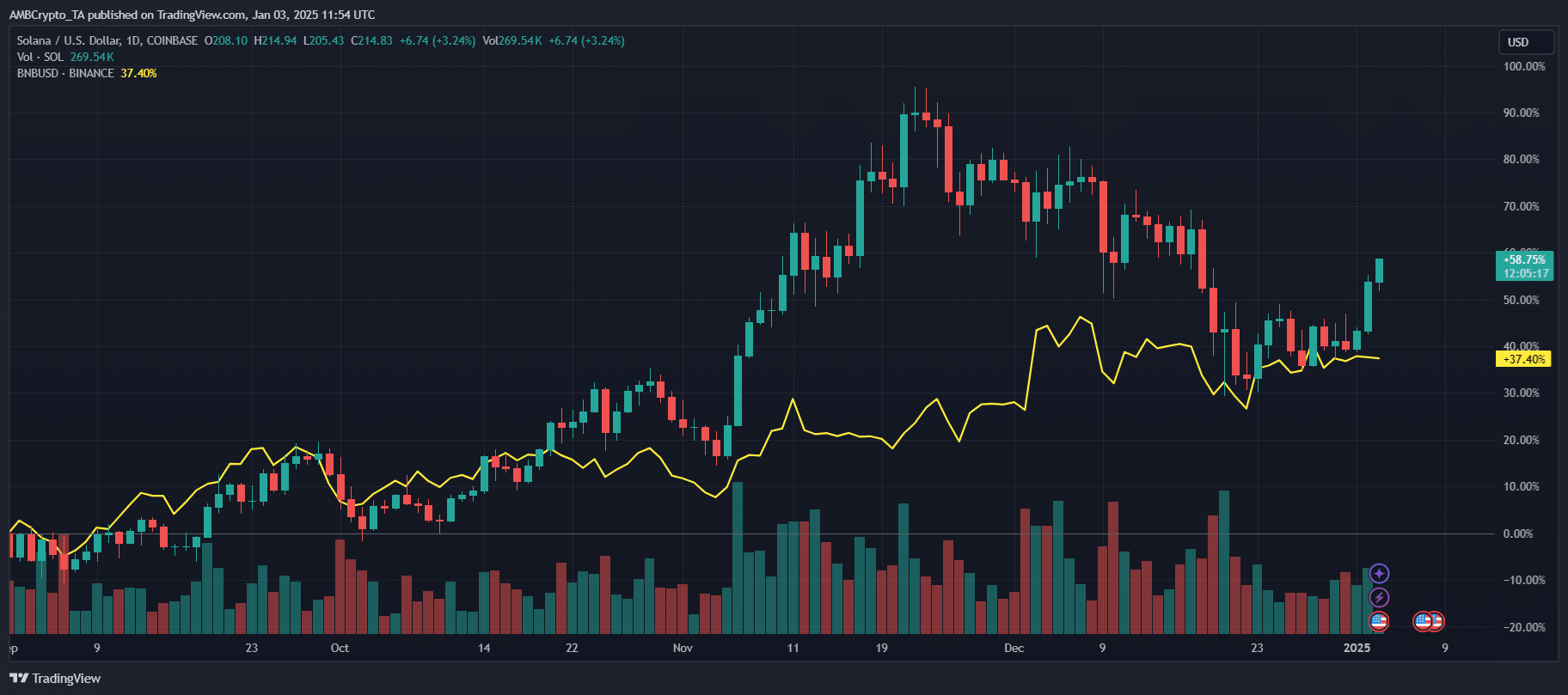
Task: Click the 12:05:17 bar countdown timer
Action: click(1524, 274)
